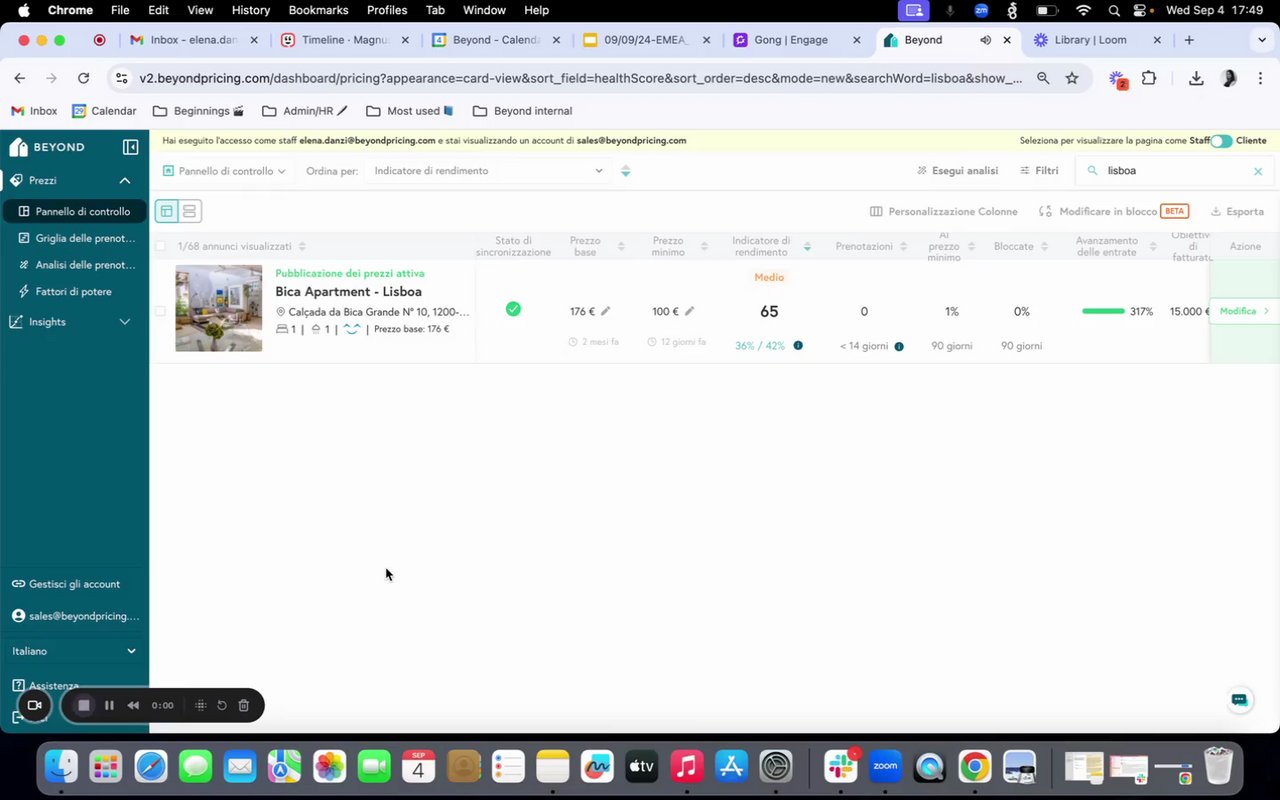Toggle ascending/descending sort order arrows

pos(625,171)
